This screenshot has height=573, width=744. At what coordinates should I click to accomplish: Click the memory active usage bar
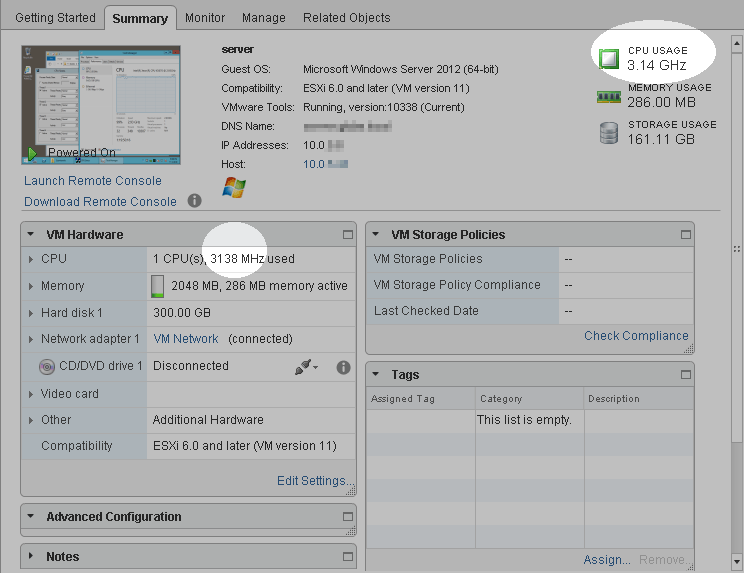pyautogui.click(x=157, y=286)
